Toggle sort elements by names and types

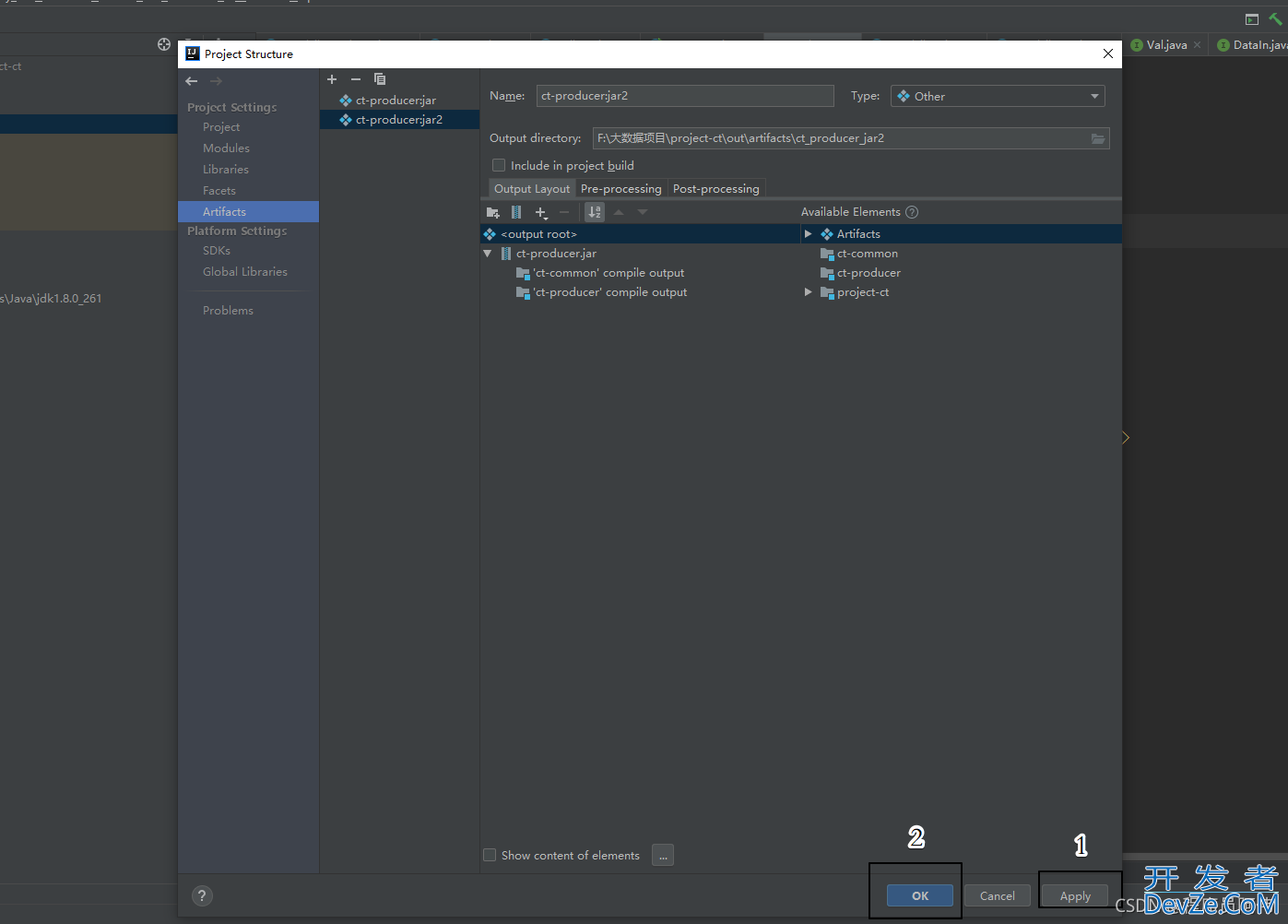pyautogui.click(x=595, y=212)
